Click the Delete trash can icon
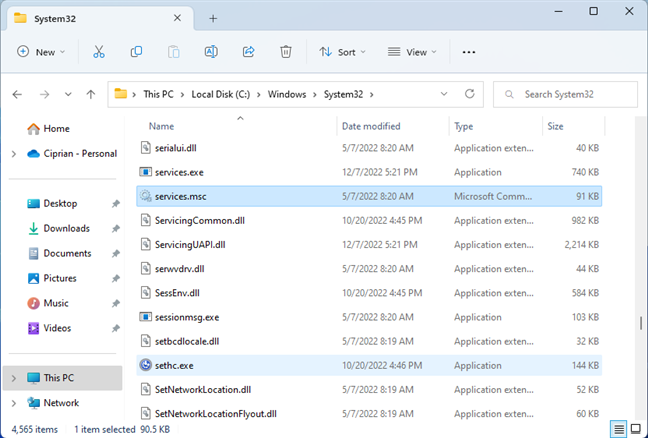648x438 pixels. coord(286,52)
